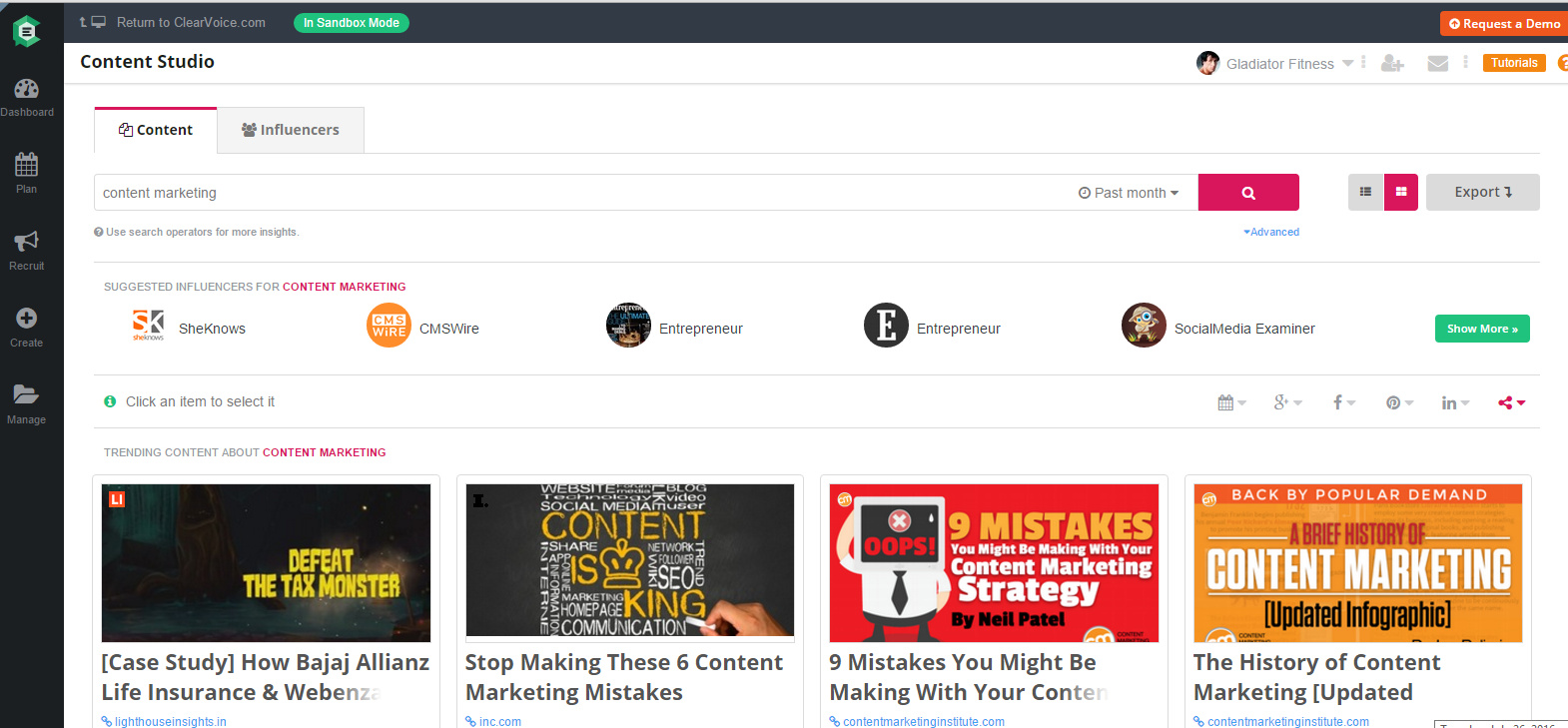Click the 9 Mistakes You Might Be title
Image resolution: width=1568 pixels, height=728 pixels.
point(969,677)
